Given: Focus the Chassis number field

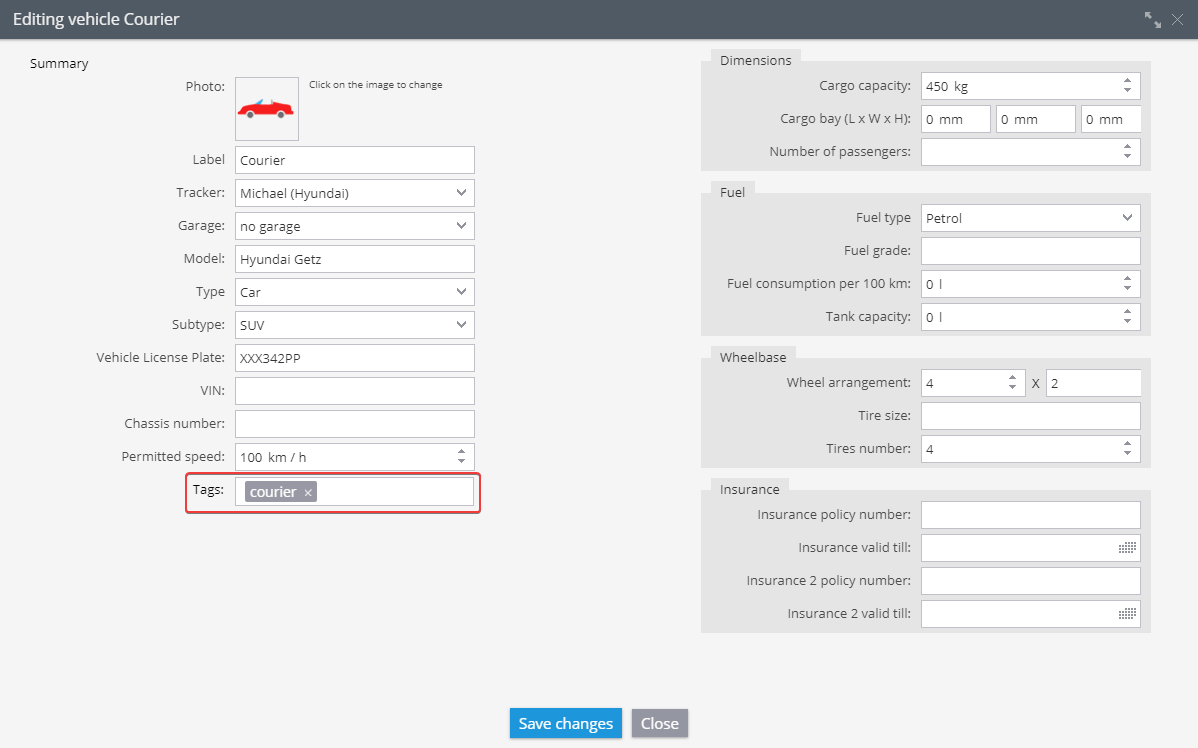Looking at the screenshot, I should click(x=355, y=423).
